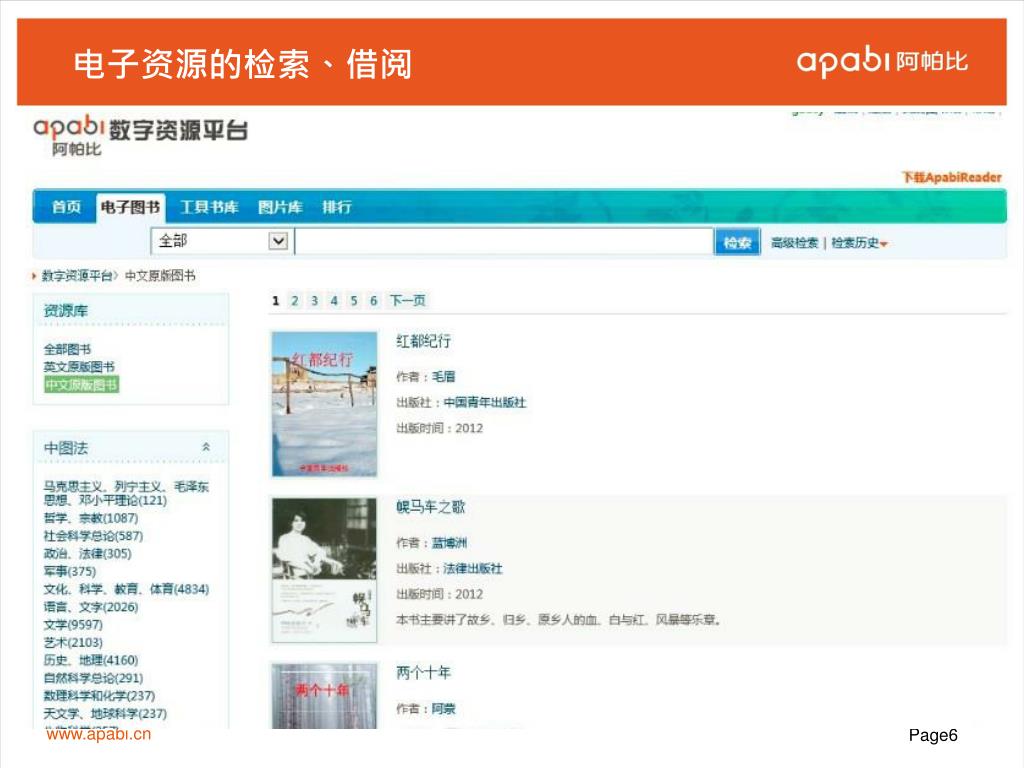1024x768 pixels.
Task: Open 幌马车之歌 book cover thumbnail
Action: pyautogui.click(x=325, y=570)
